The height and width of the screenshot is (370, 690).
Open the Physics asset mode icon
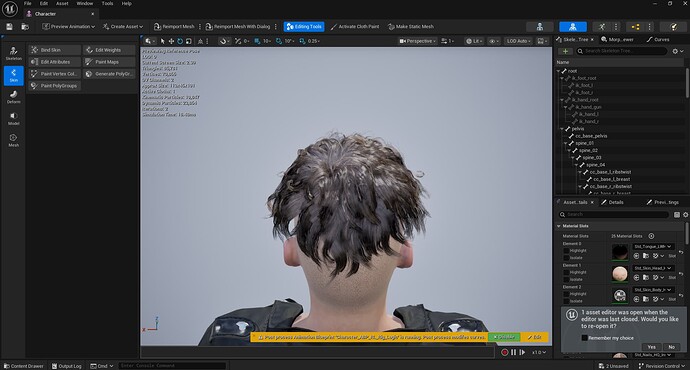673,27
